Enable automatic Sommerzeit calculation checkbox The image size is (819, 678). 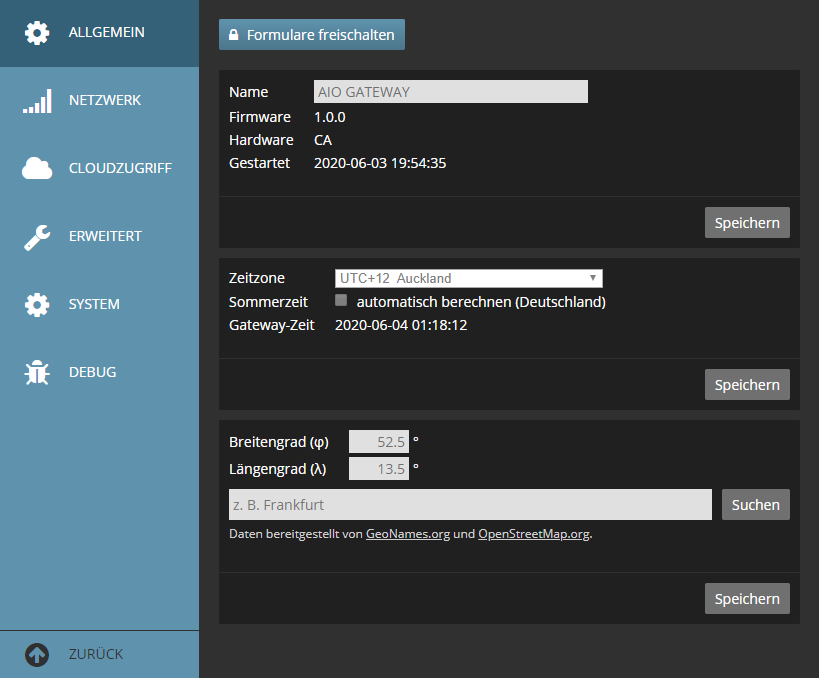pyautogui.click(x=341, y=301)
